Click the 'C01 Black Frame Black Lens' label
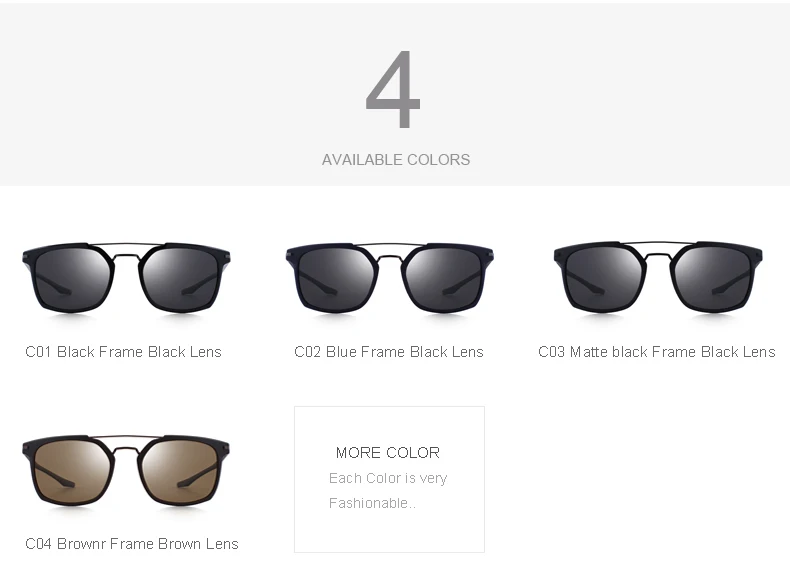The width and height of the screenshot is (790, 570). (x=123, y=352)
